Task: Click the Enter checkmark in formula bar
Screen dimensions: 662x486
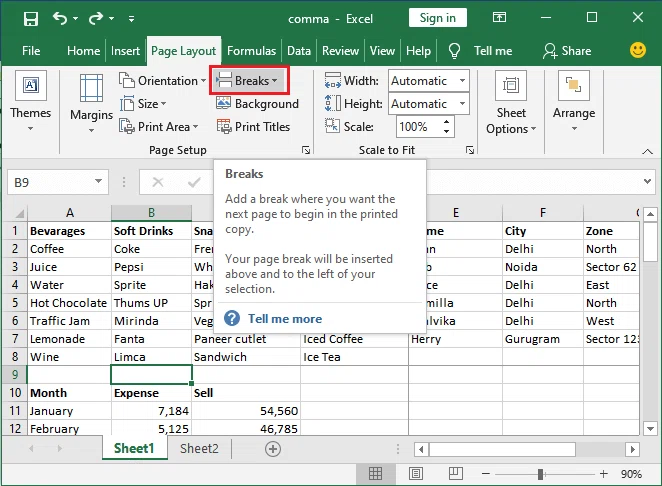Action: [x=194, y=182]
